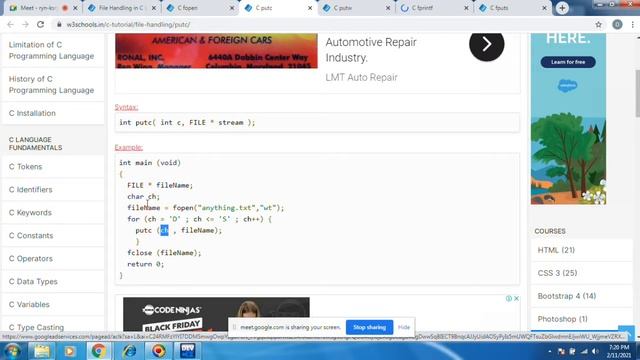Click the LMT Auto Repair ad text
This screenshot has width=640, height=360.
click(x=361, y=77)
